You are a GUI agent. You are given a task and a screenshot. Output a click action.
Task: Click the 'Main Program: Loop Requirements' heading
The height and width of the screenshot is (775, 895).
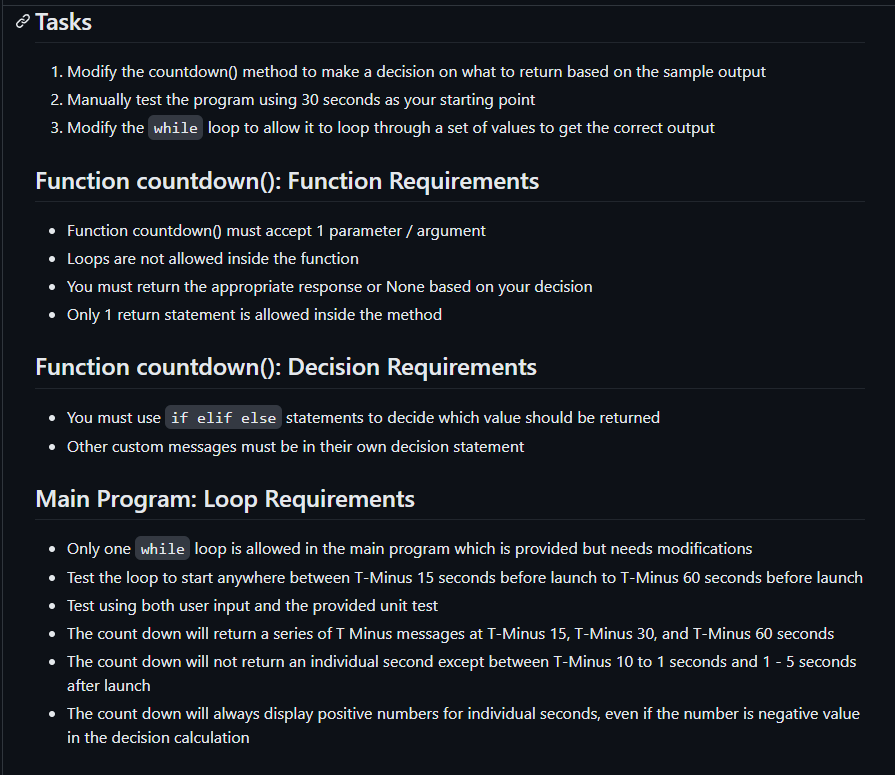coord(225,499)
